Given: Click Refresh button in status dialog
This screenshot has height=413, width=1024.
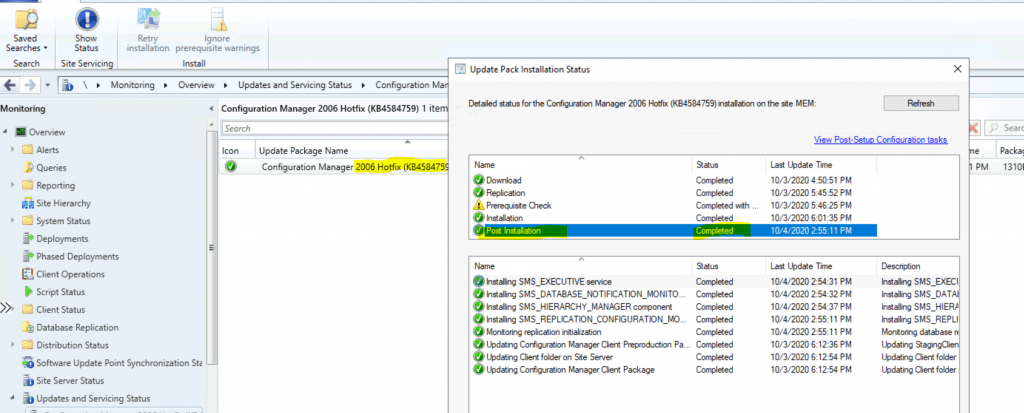Looking at the screenshot, I should click(x=921, y=103).
